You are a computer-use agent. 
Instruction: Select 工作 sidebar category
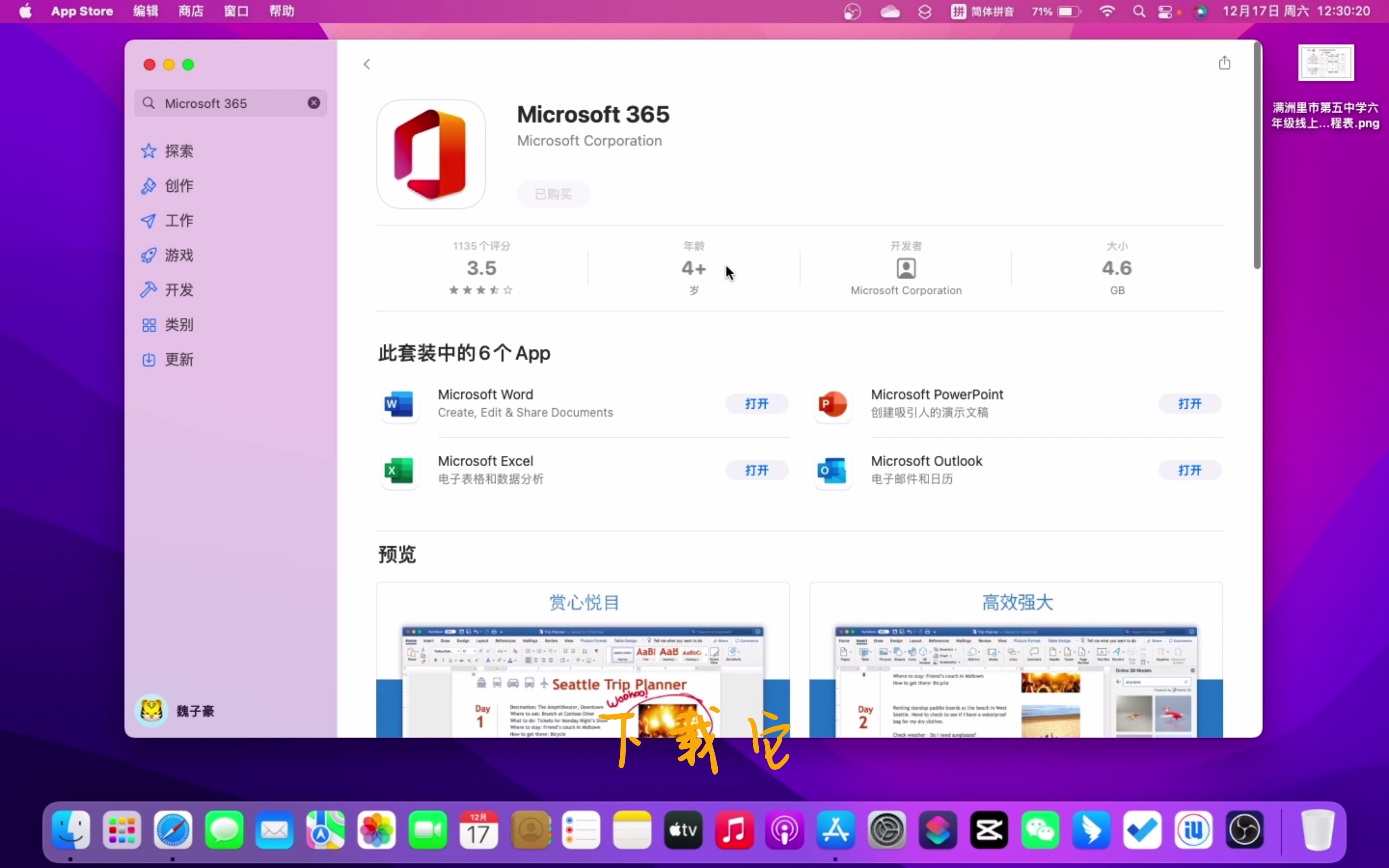pos(178,220)
